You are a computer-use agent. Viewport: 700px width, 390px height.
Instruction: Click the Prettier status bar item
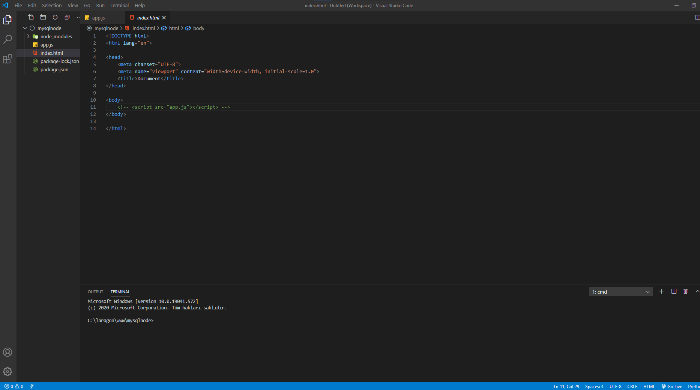[x=693, y=386]
